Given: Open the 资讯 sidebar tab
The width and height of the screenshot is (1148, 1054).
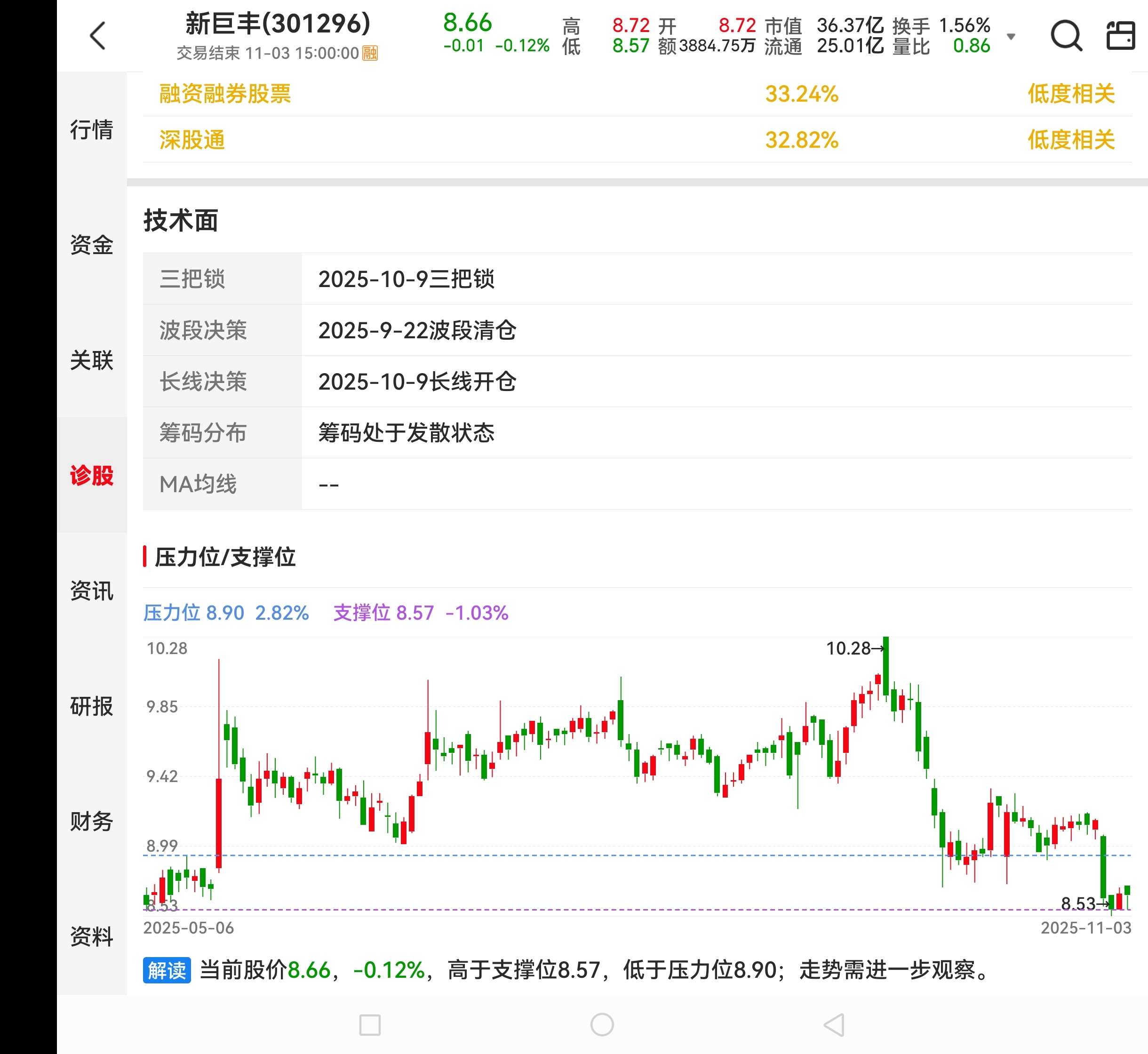Looking at the screenshot, I should pyautogui.click(x=91, y=591).
